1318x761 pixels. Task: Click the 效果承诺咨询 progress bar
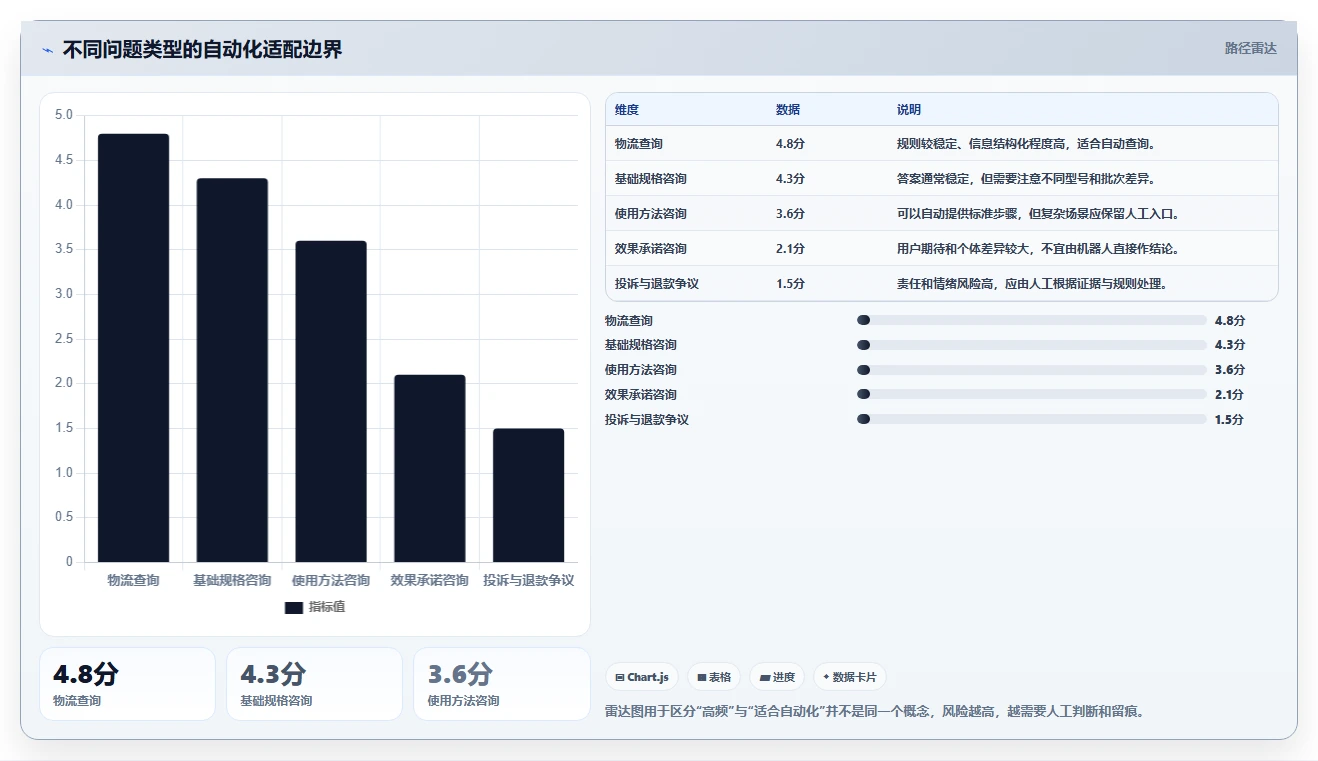(x=1032, y=394)
